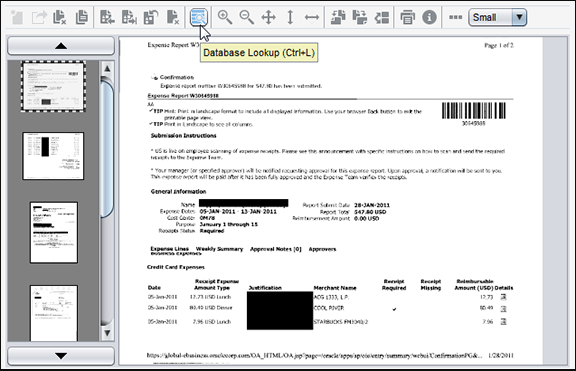Click the append page right-arrow icon
The height and width of the screenshot is (371, 576).
pyautogui.click(x=129, y=17)
